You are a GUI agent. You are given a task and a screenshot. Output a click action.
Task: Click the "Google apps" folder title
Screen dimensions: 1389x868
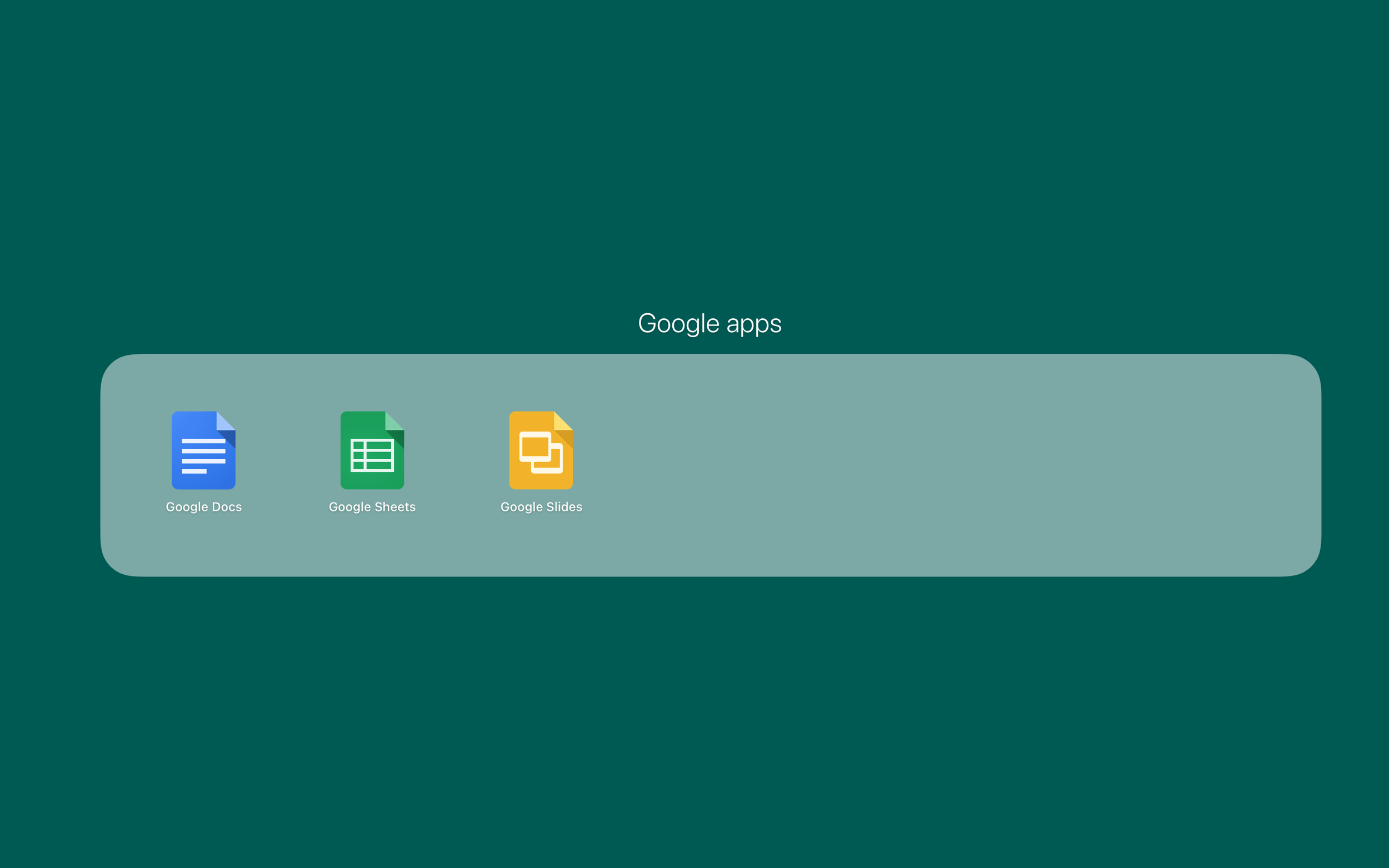click(x=709, y=323)
